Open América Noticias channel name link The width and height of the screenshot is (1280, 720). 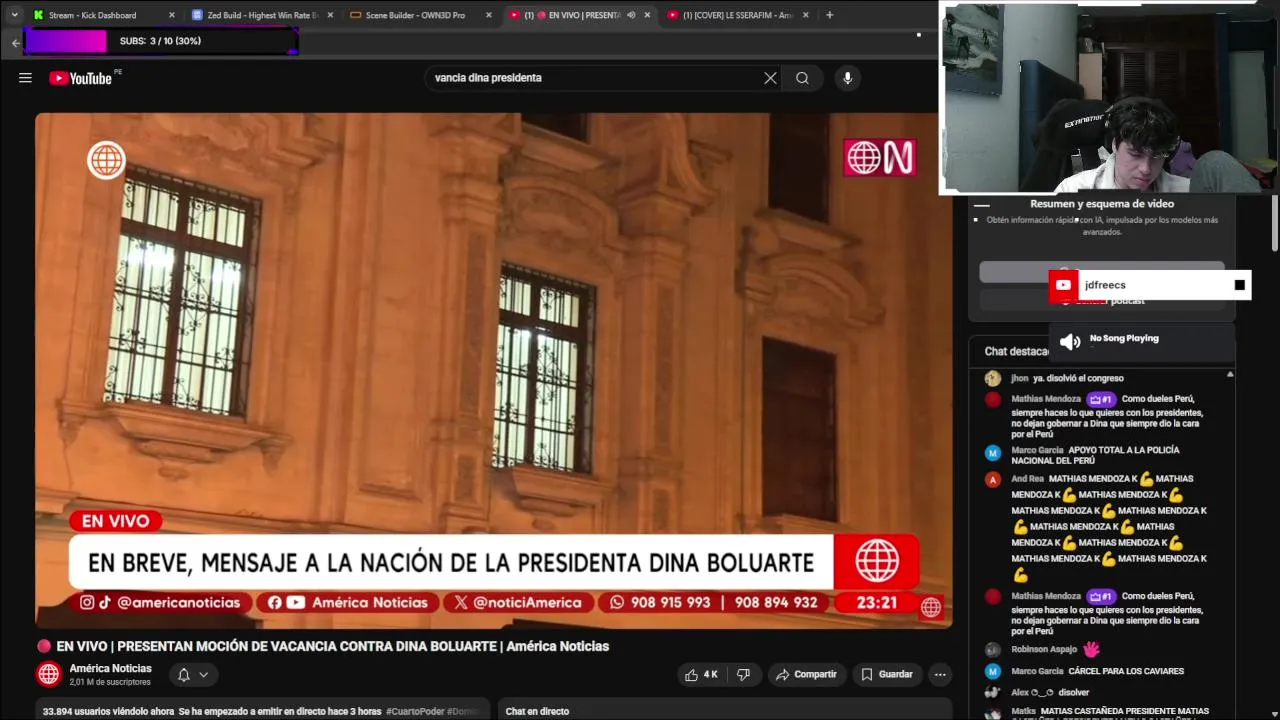(x=110, y=668)
